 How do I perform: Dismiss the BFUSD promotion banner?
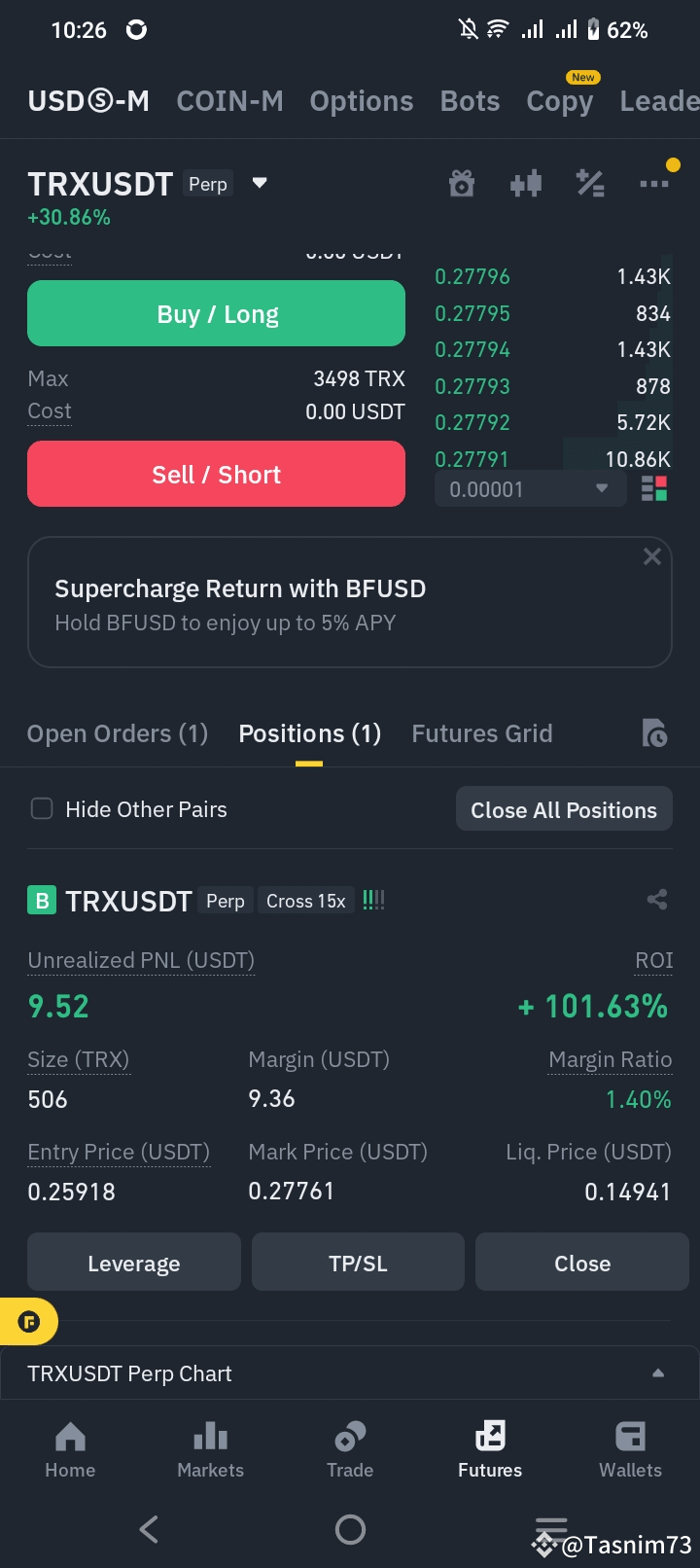[652, 556]
